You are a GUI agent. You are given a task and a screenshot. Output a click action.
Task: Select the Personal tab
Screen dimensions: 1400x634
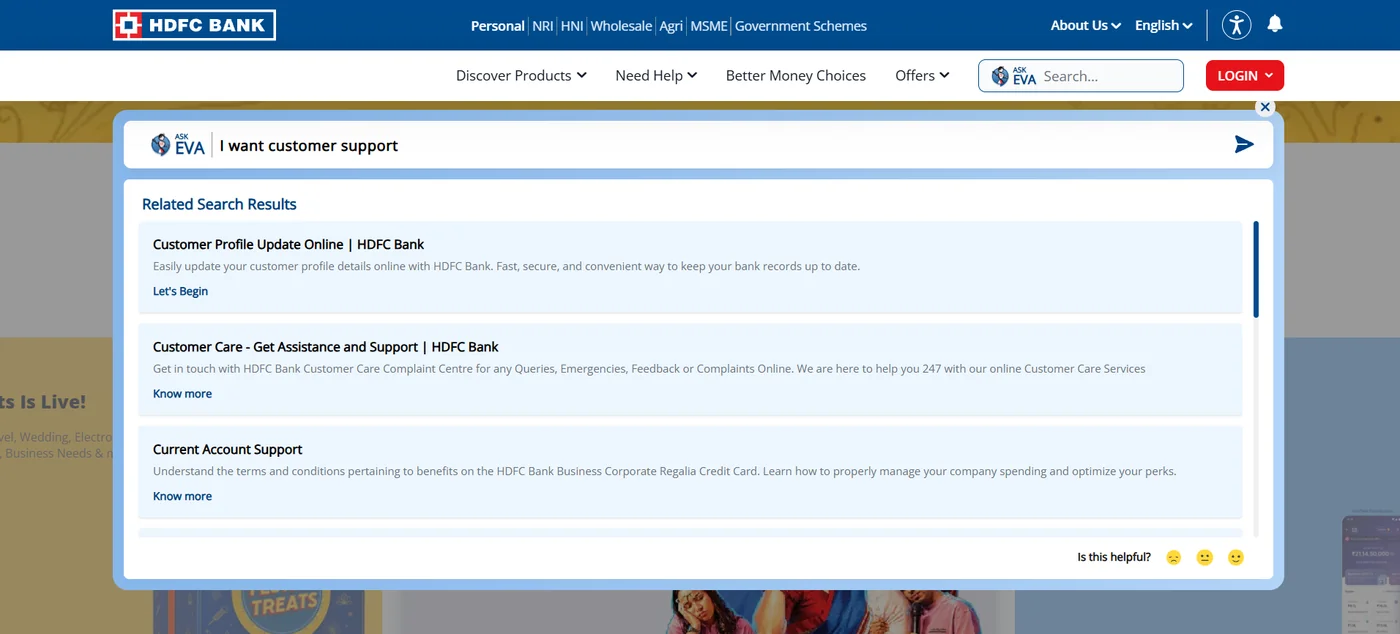coord(498,26)
